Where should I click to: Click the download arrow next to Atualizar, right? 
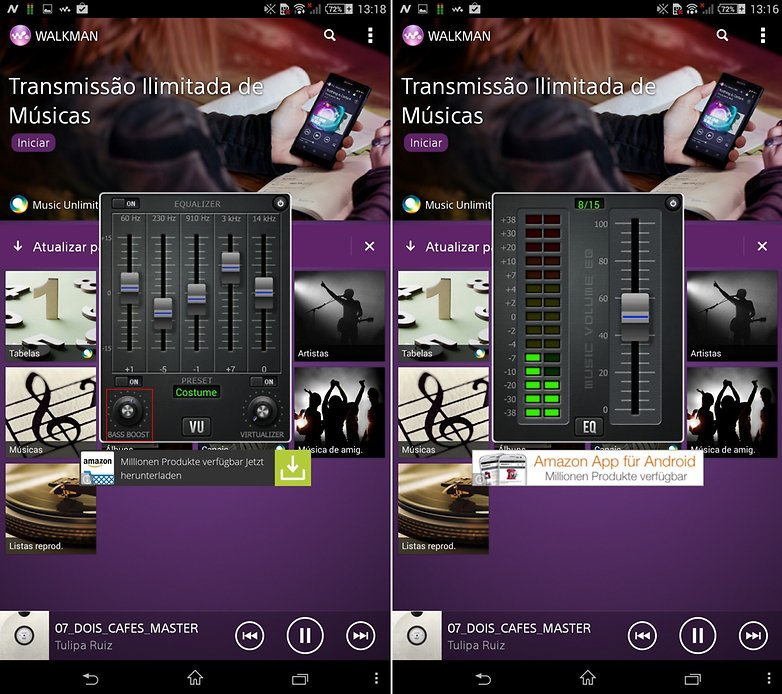click(410, 246)
